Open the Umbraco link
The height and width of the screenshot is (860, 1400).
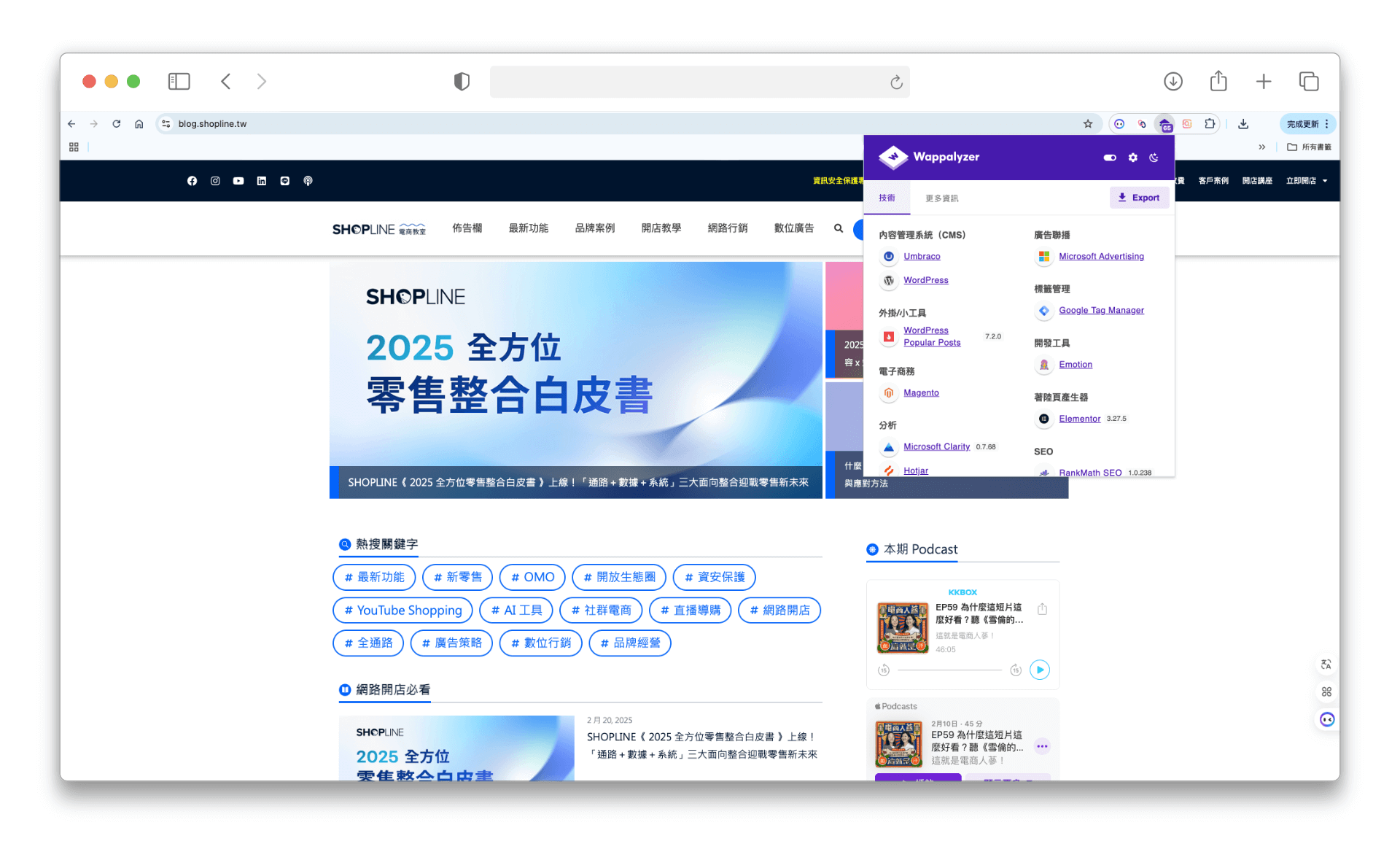pos(922,256)
